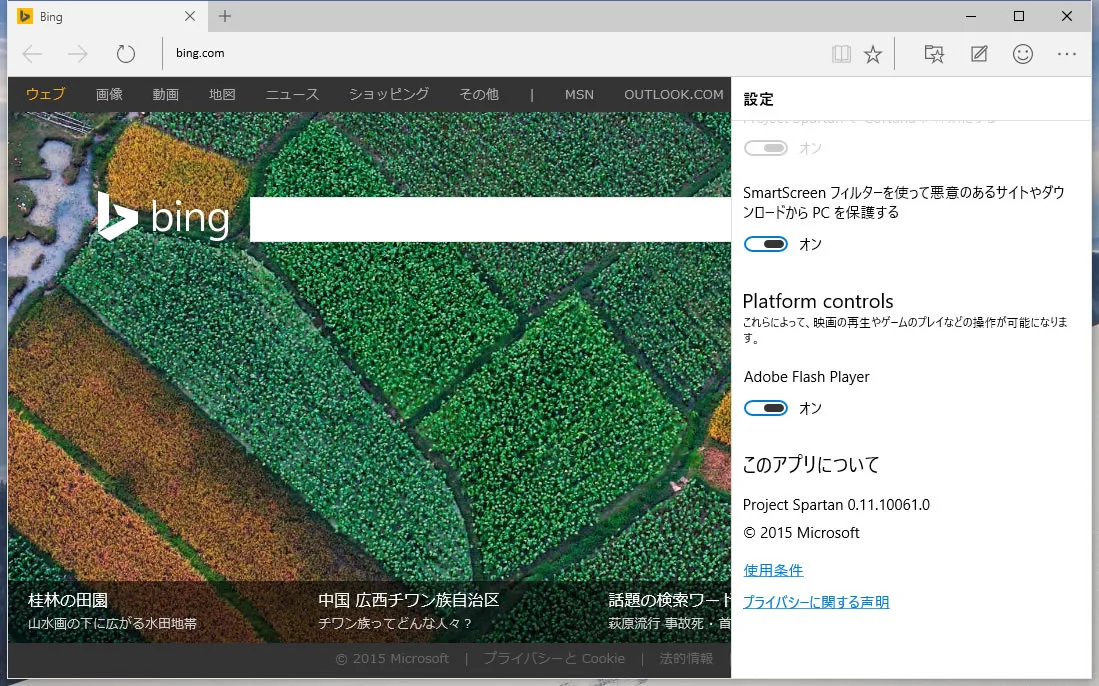Image resolution: width=1099 pixels, height=686 pixels.
Task: Open the ウェブ tab on Bing
Action: tap(46, 94)
